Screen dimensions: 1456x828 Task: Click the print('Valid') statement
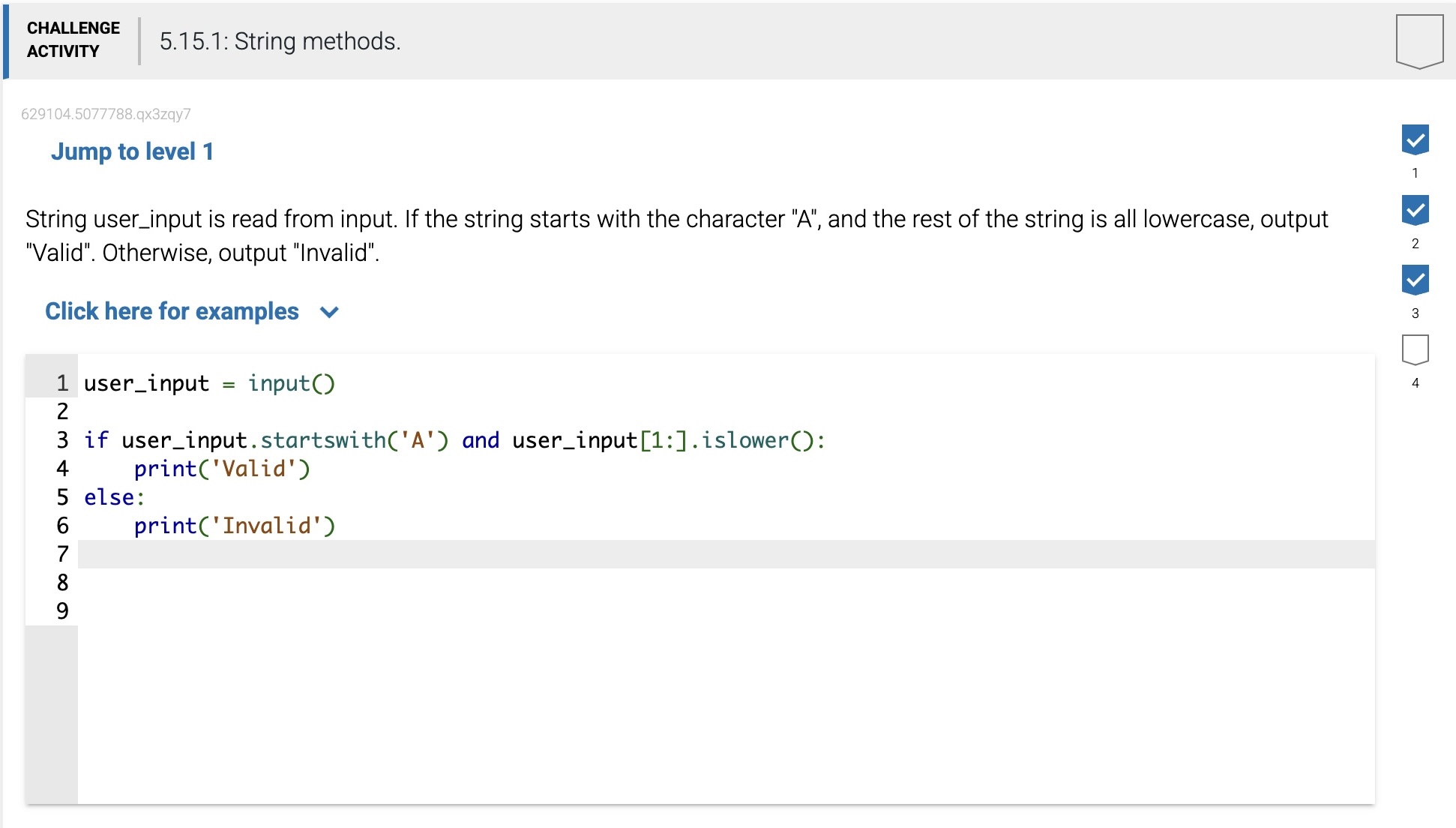click(x=221, y=469)
